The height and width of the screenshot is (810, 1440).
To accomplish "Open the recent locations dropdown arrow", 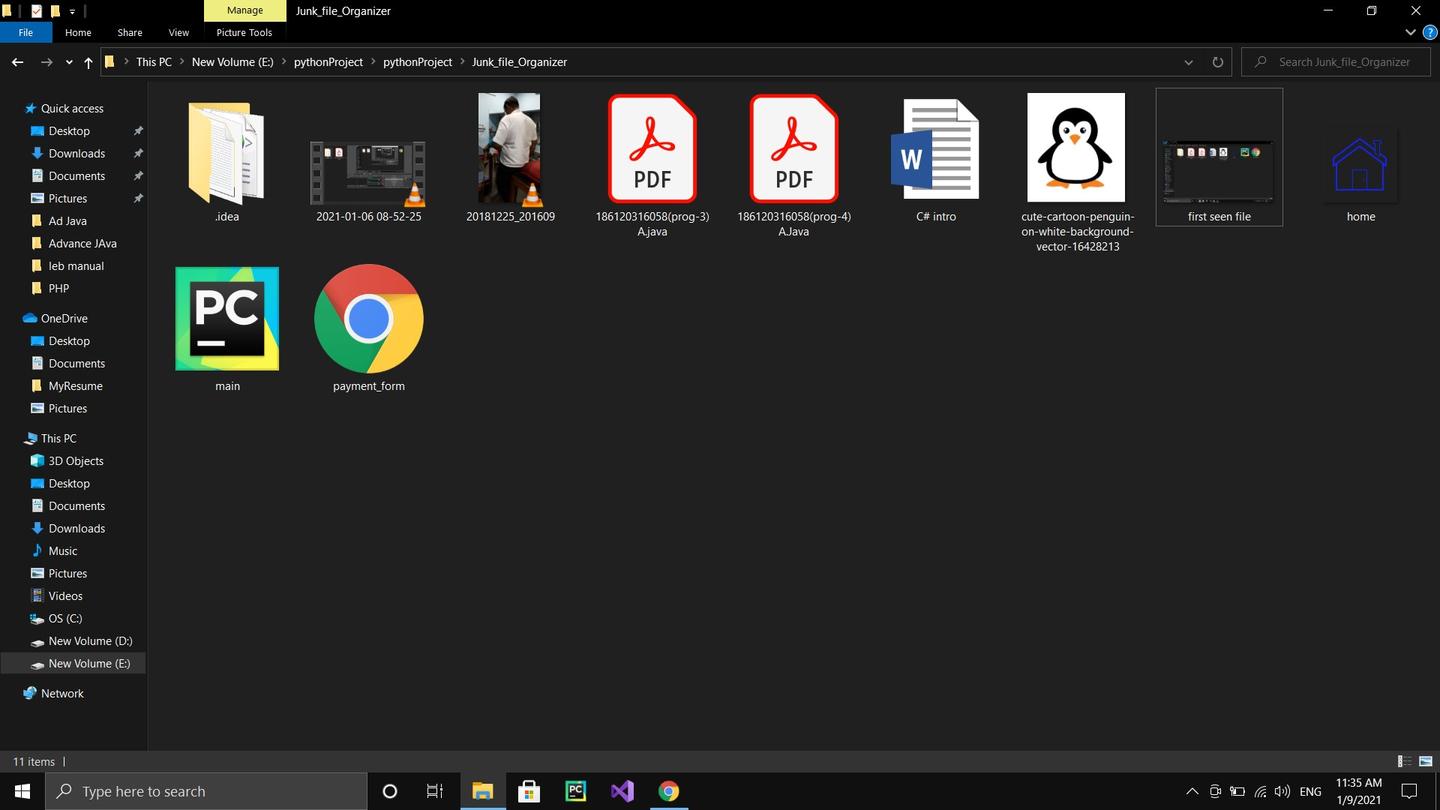I will 69,62.
